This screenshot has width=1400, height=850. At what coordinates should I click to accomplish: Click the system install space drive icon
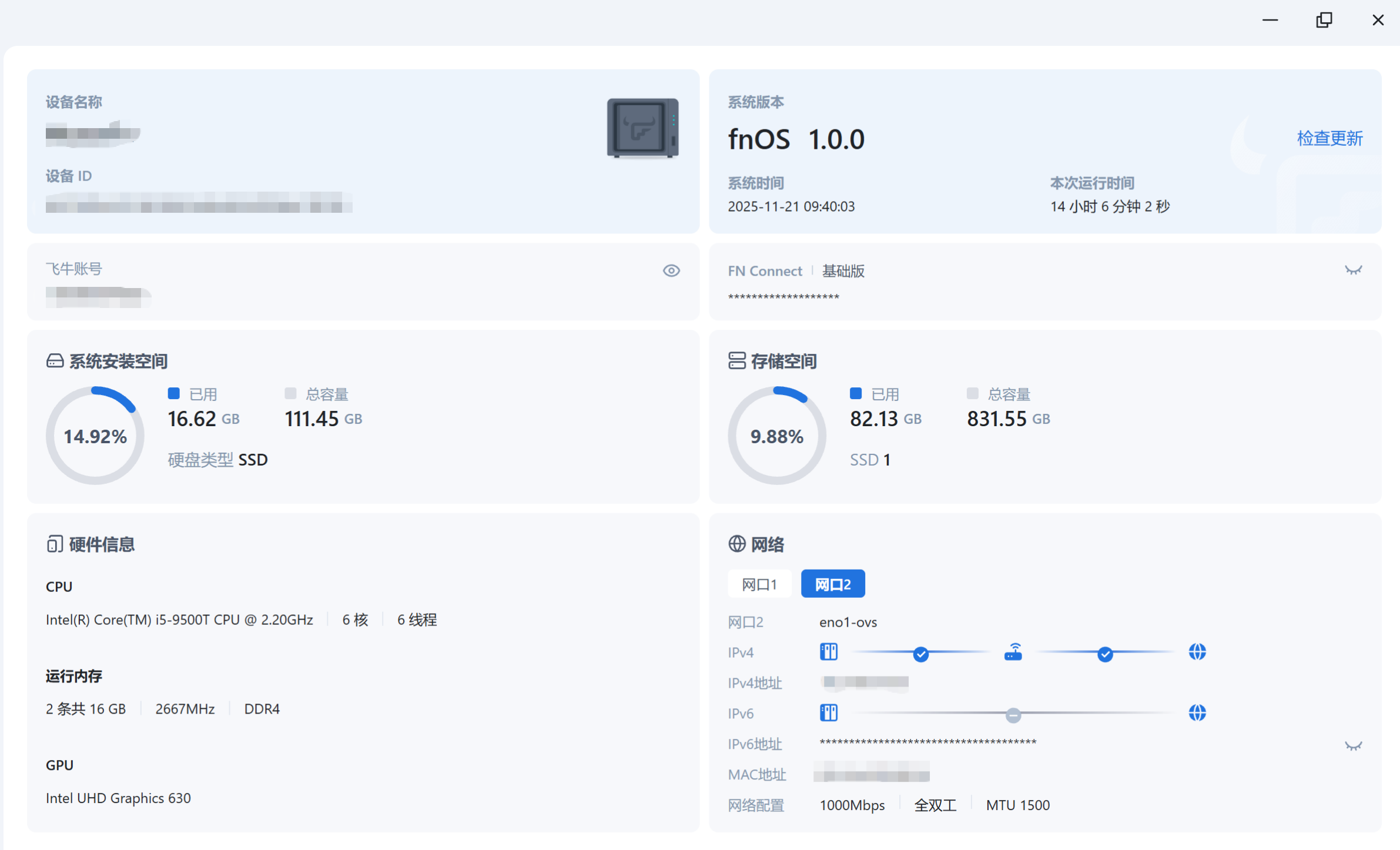pyautogui.click(x=55, y=361)
